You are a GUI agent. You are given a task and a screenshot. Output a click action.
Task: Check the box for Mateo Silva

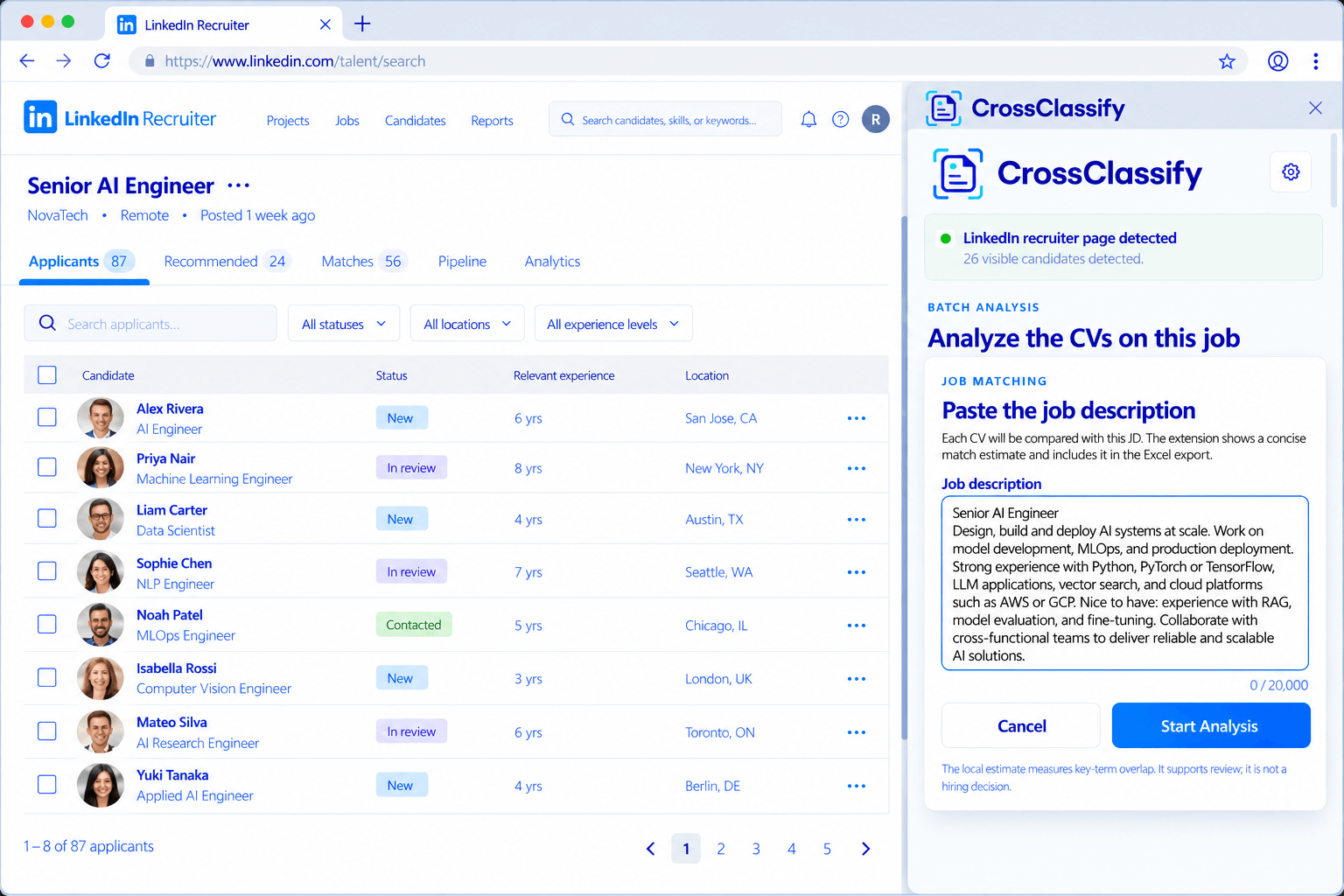click(47, 731)
